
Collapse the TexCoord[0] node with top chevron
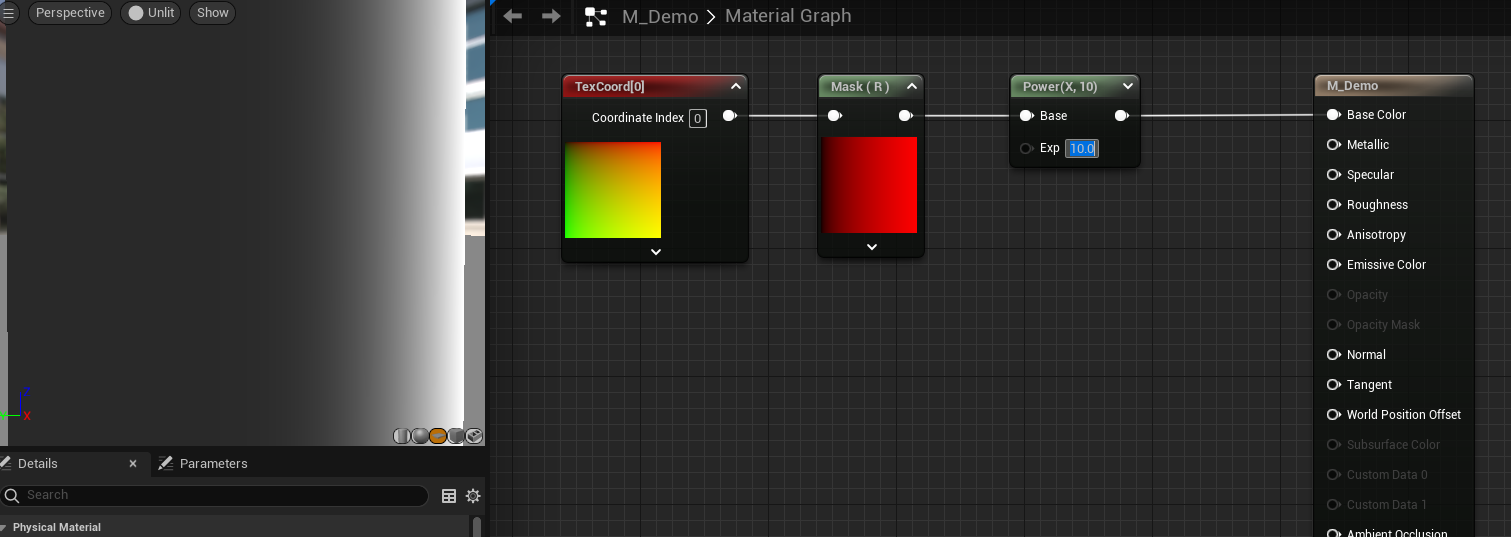(x=735, y=86)
